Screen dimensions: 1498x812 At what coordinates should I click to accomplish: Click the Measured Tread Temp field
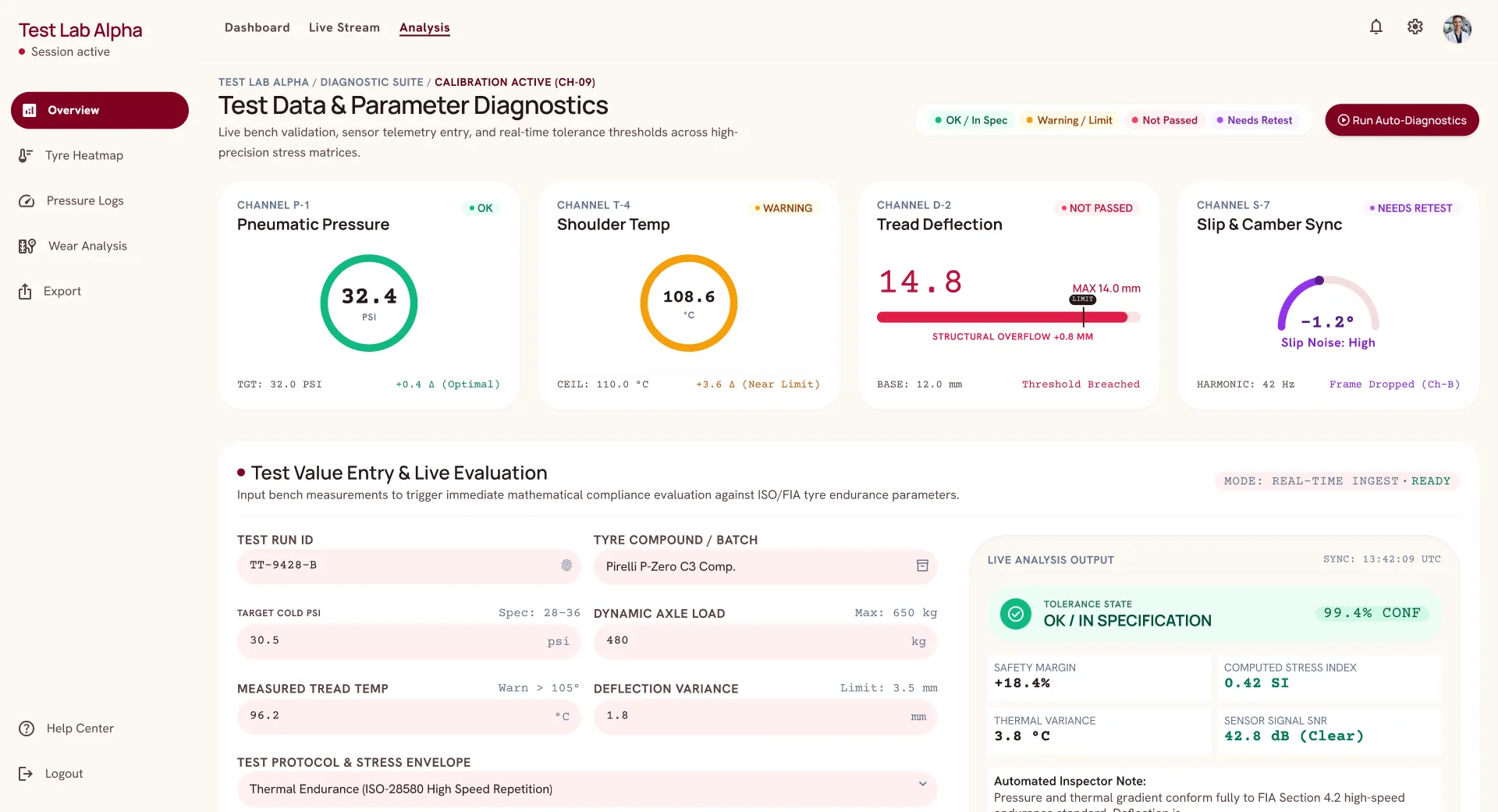coord(409,716)
